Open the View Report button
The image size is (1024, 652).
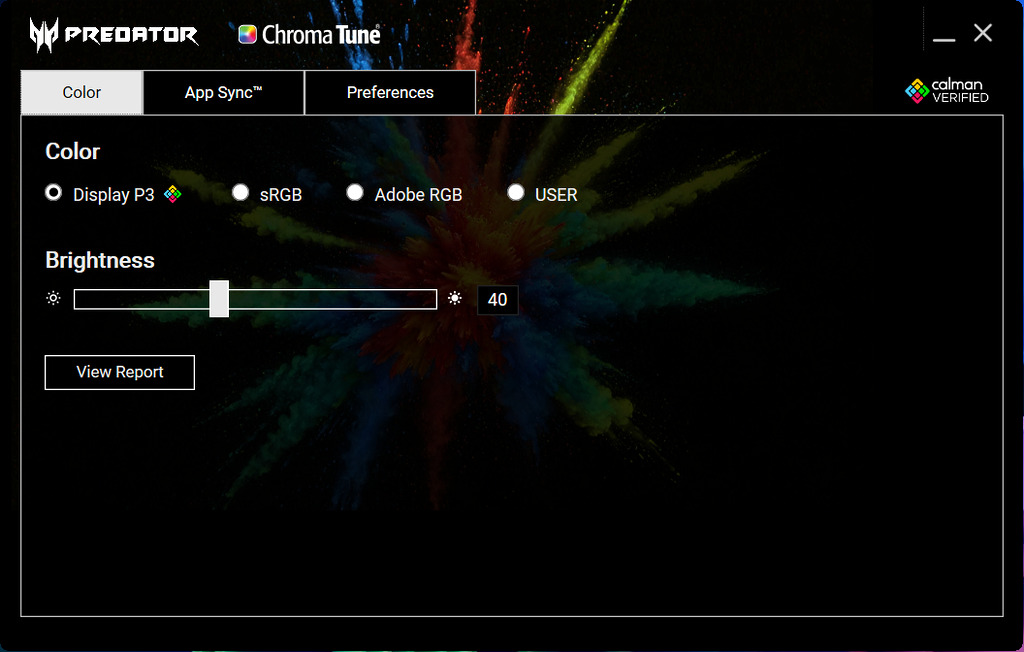pyautogui.click(x=120, y=372)
